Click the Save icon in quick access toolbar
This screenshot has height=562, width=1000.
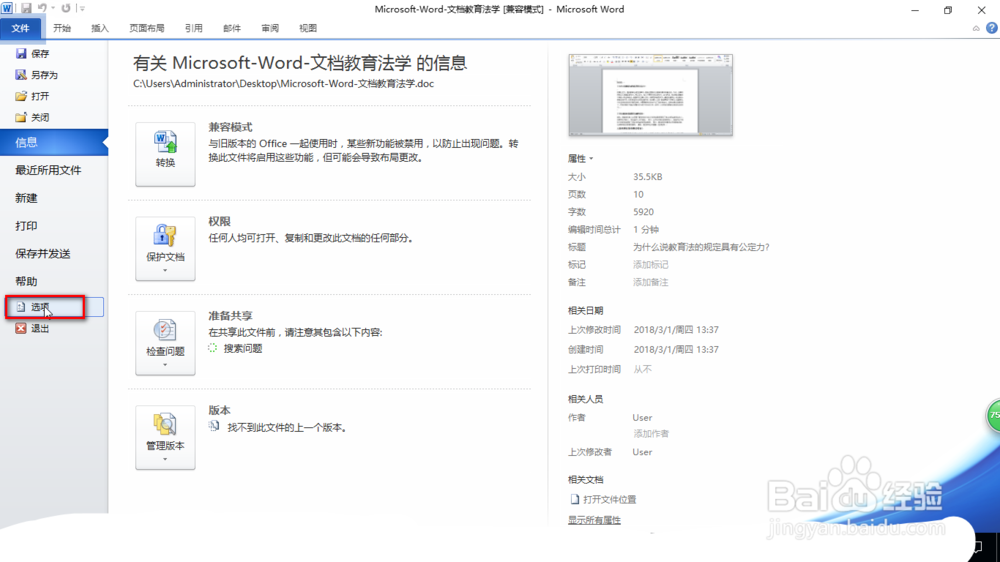[26, 8]
